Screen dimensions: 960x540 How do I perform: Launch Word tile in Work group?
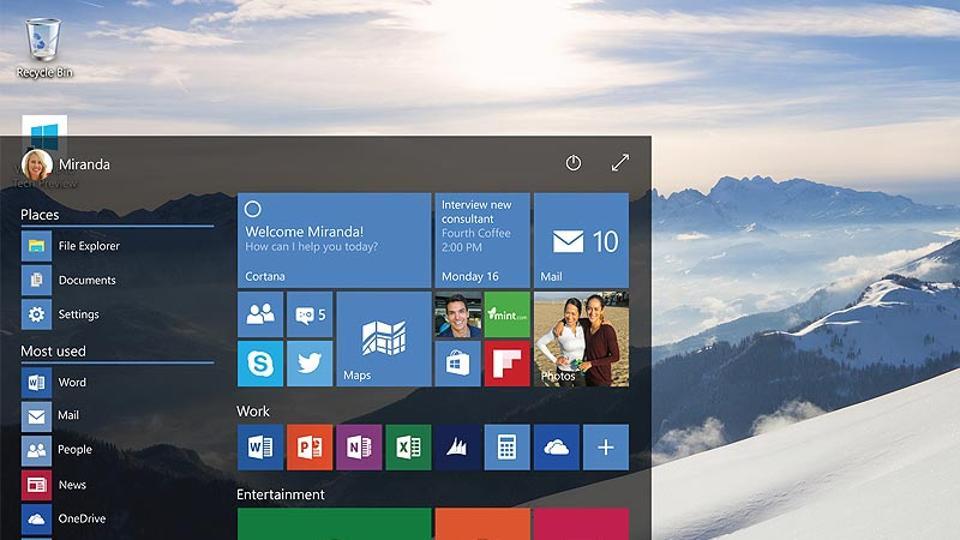coord(260,448)
